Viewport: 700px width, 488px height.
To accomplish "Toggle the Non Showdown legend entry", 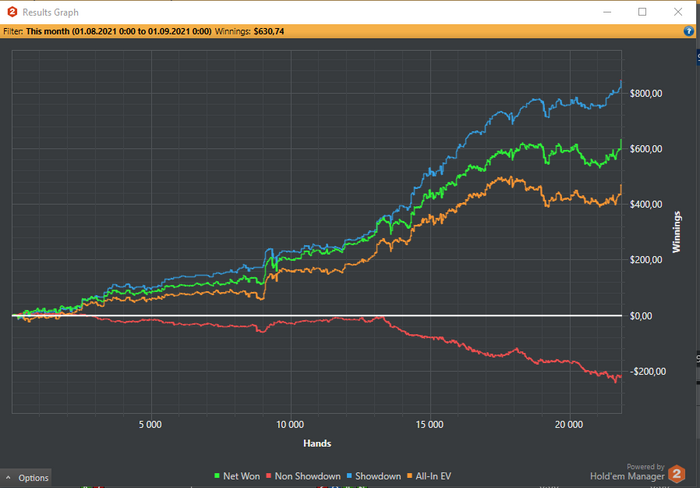I will [x=303, y=476].
